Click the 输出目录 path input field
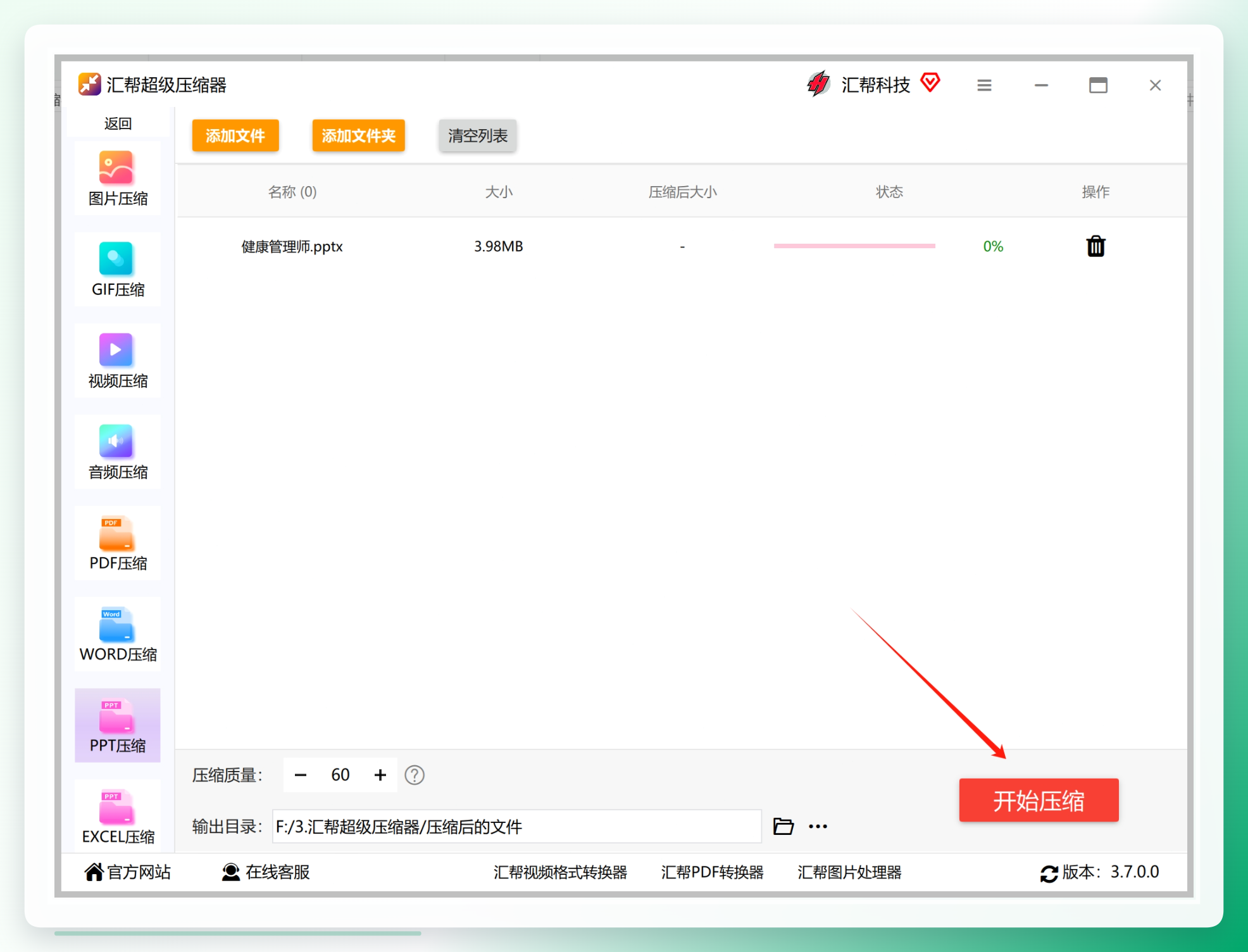 coord(516,826)
